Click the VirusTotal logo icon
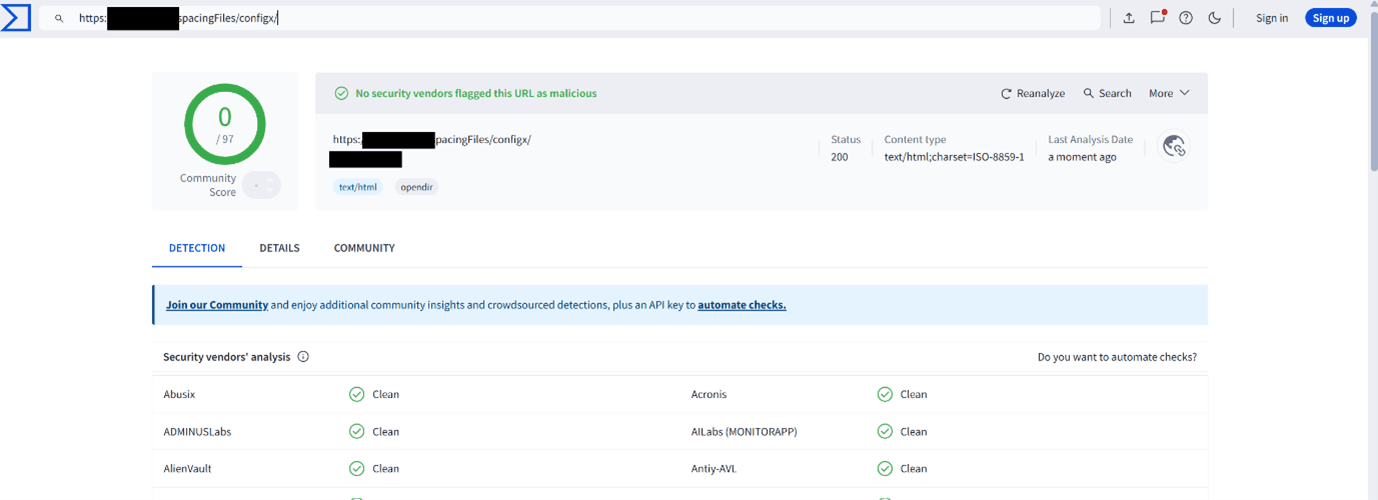Viewport: 1378px width, 500px height. (15, 18)
